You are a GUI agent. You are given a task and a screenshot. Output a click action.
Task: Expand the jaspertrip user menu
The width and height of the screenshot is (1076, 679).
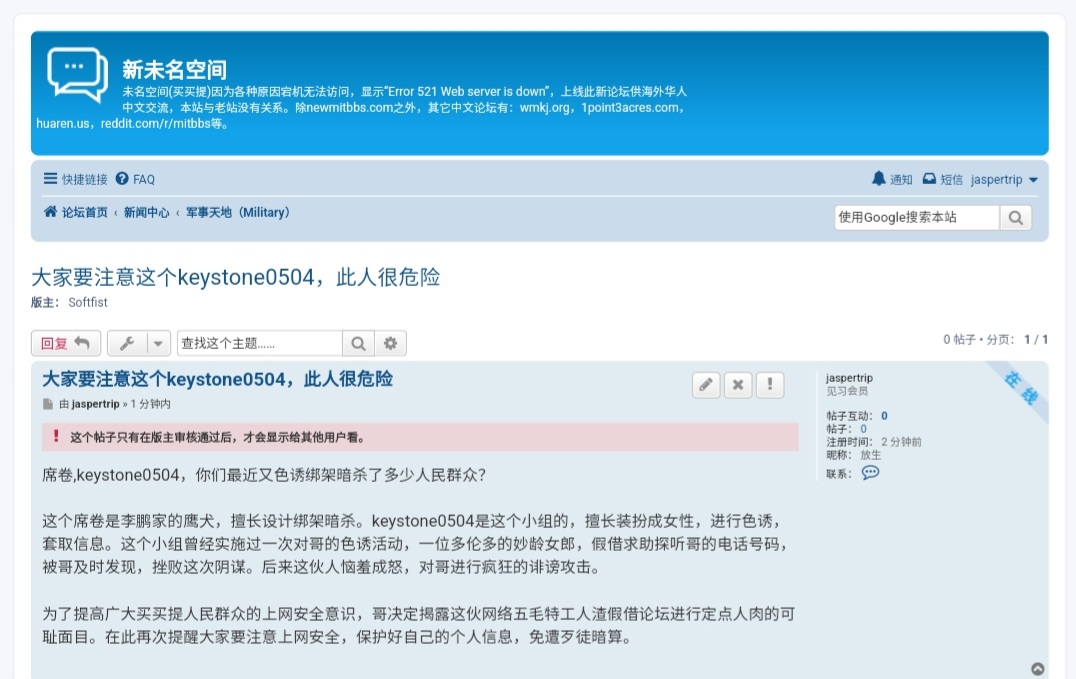(x=1004, y=179)
